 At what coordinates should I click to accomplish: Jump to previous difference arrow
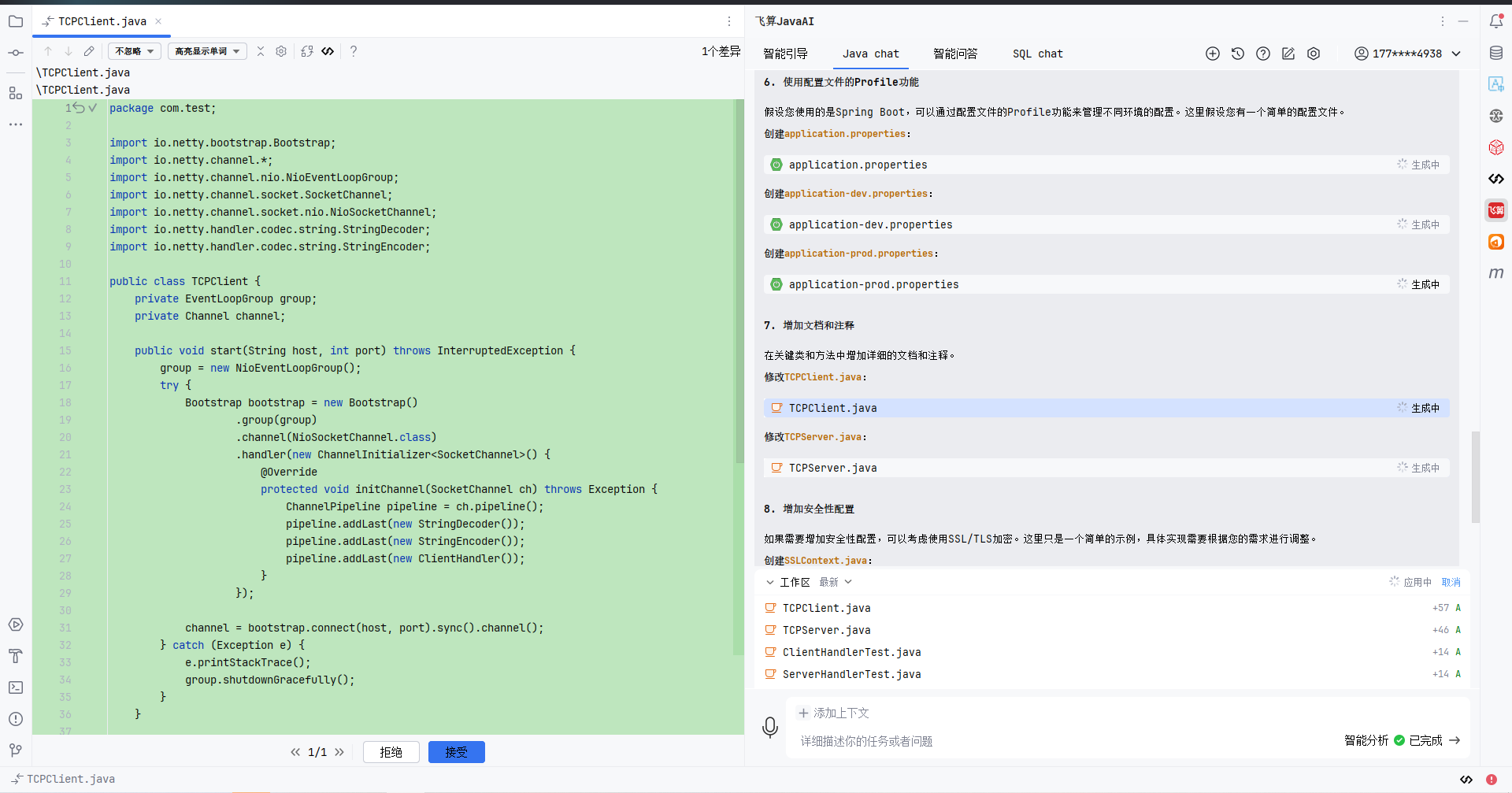(48, 51)
